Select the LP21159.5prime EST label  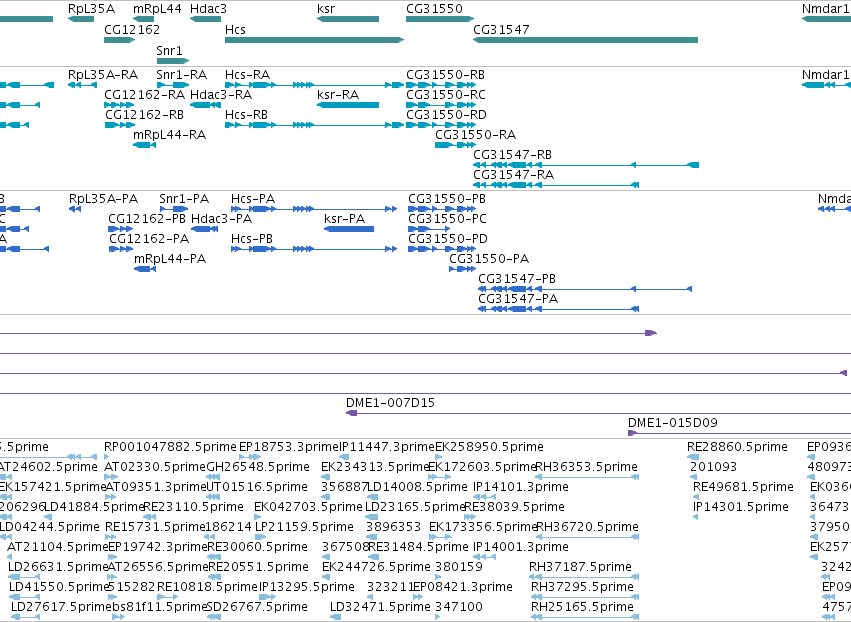coord(304,527)
